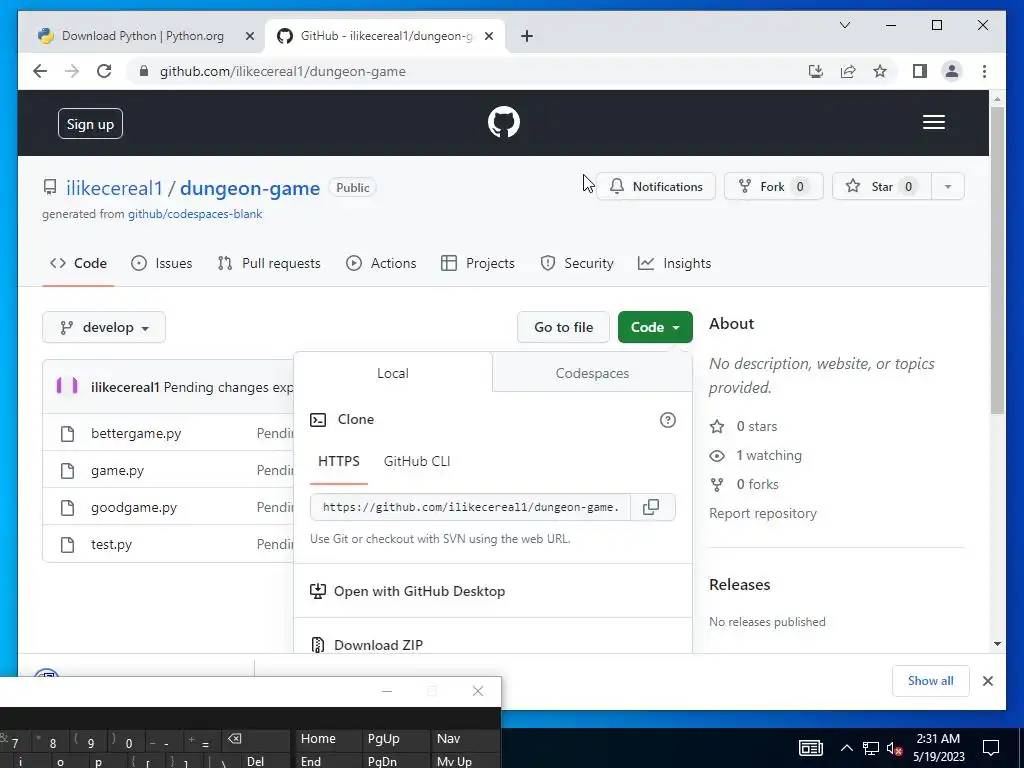Open the hamburger menu in GitHub header
Image resolution: width=1024 pixels, height=768 pixels.
tap(933, 122)
